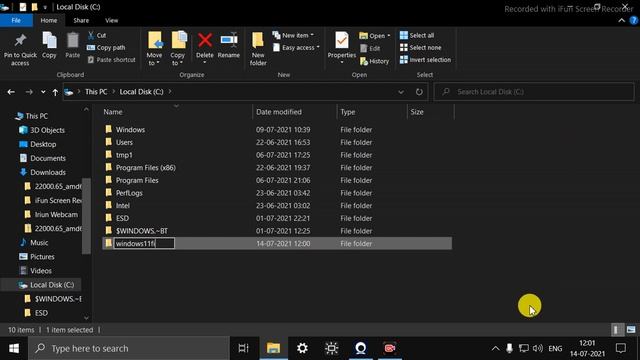Switch to the View ribbon tab
This screenshot has height=360, width=640.
click(x=111, y=20)
